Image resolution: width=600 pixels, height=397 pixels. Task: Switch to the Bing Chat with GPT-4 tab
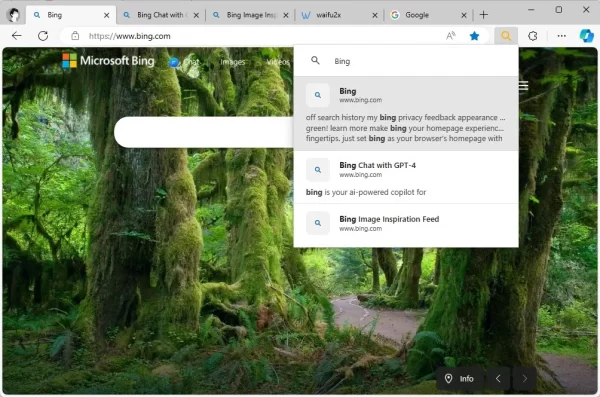(x=161, y=15)
